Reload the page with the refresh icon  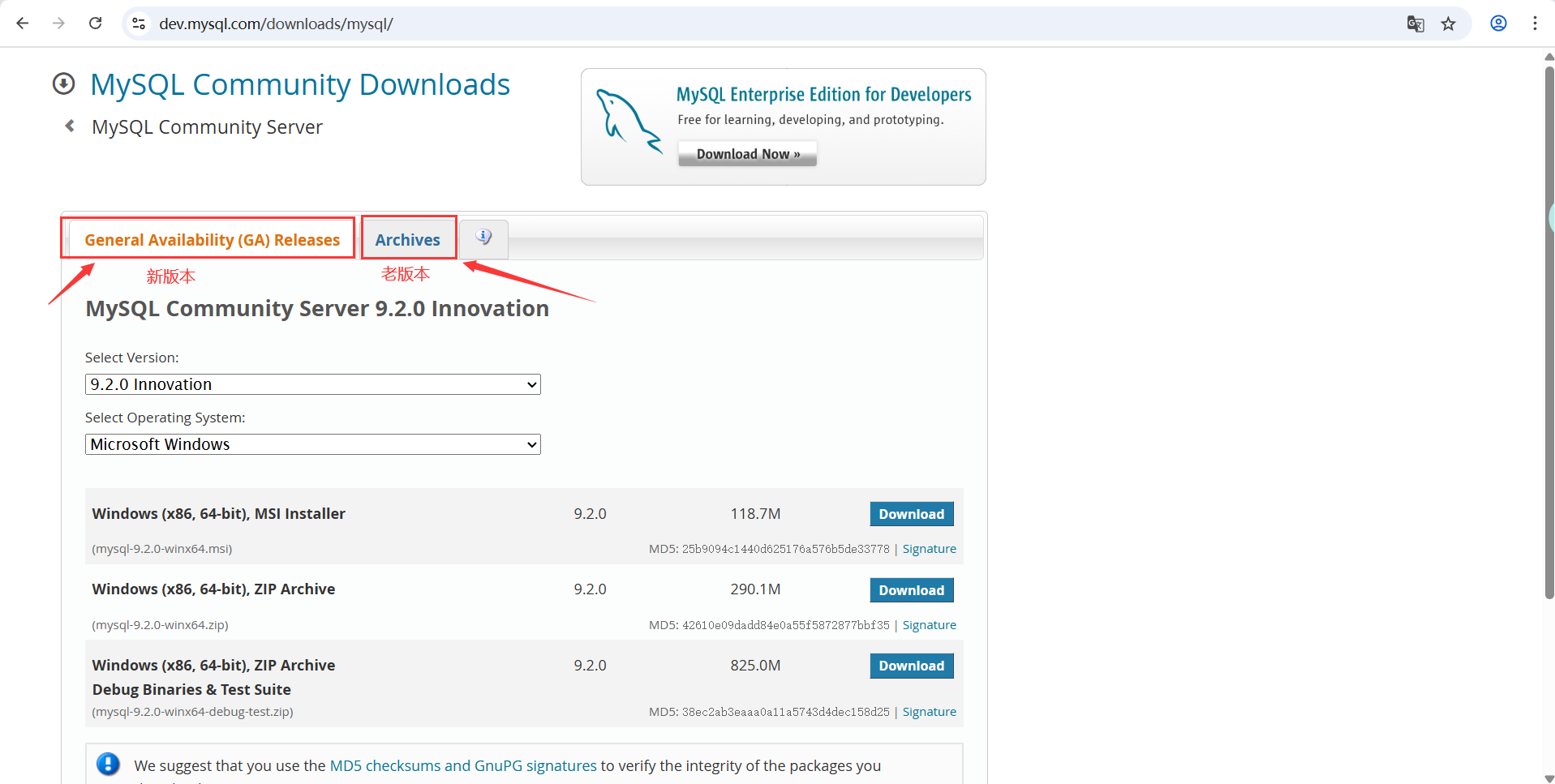[96, 24]
